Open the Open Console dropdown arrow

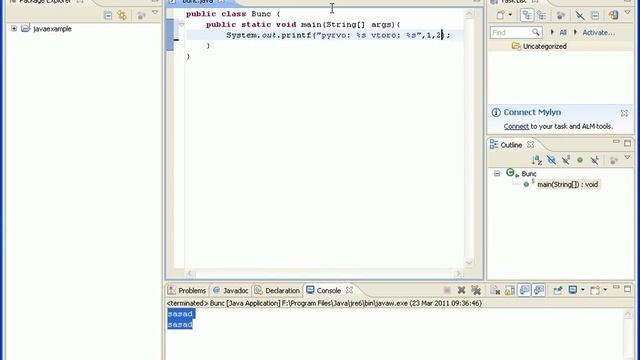click(x=605, y=290)
